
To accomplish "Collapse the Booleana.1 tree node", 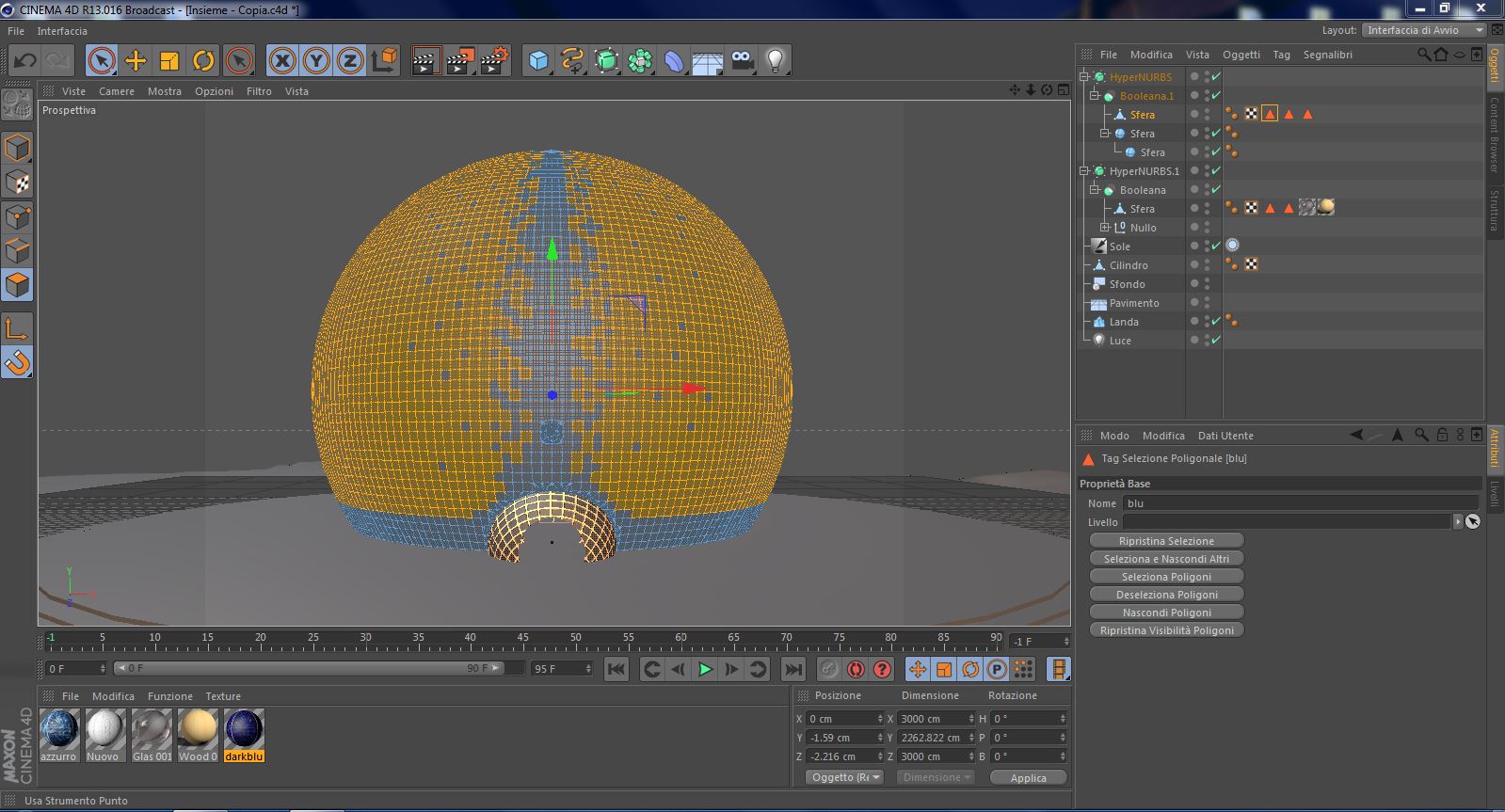I will [1095, 96].
